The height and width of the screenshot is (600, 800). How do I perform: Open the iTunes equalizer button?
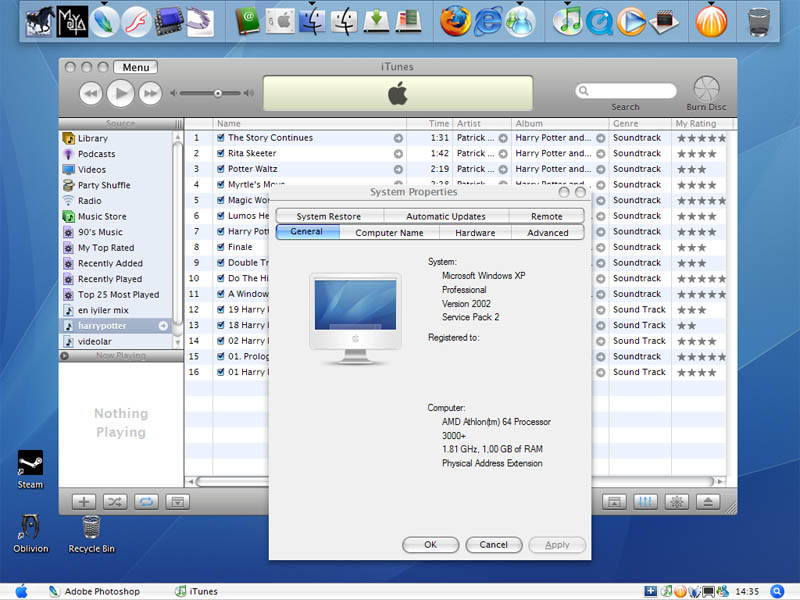tap(645, 502)
